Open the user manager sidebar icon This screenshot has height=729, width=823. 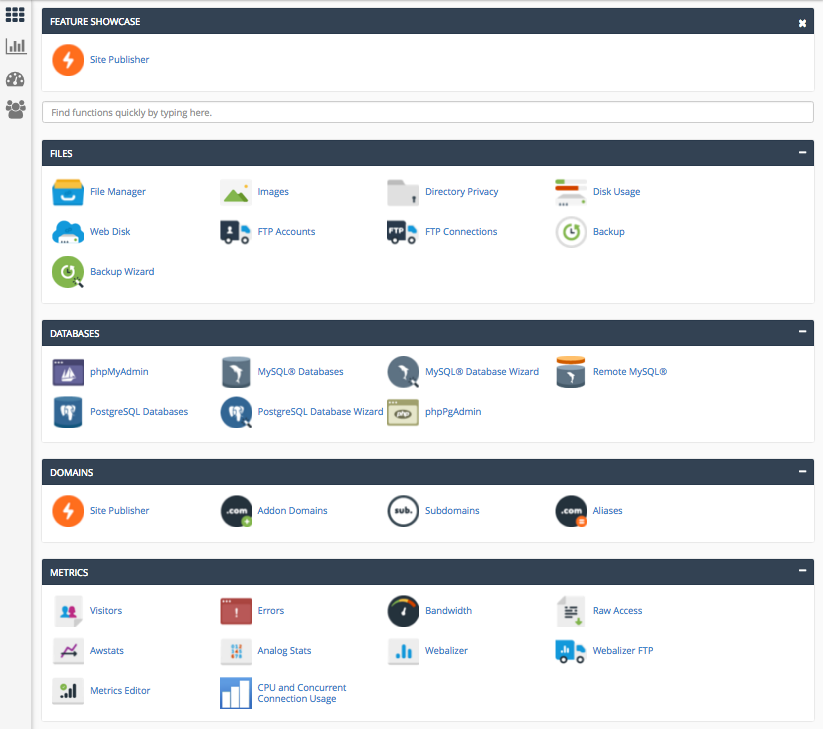[x=15, y=109]
